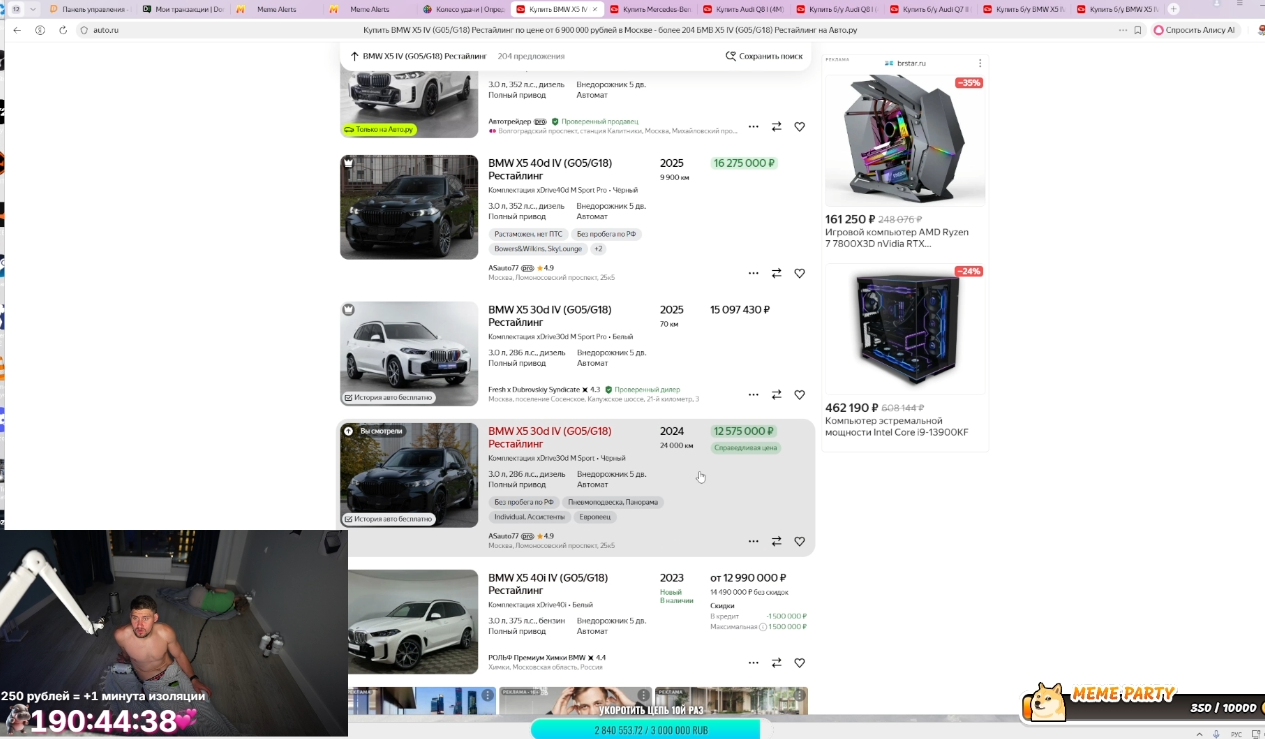This screenshot has height=739, width=1265.
Task: Select the Европеец tag
Action: 595,517
